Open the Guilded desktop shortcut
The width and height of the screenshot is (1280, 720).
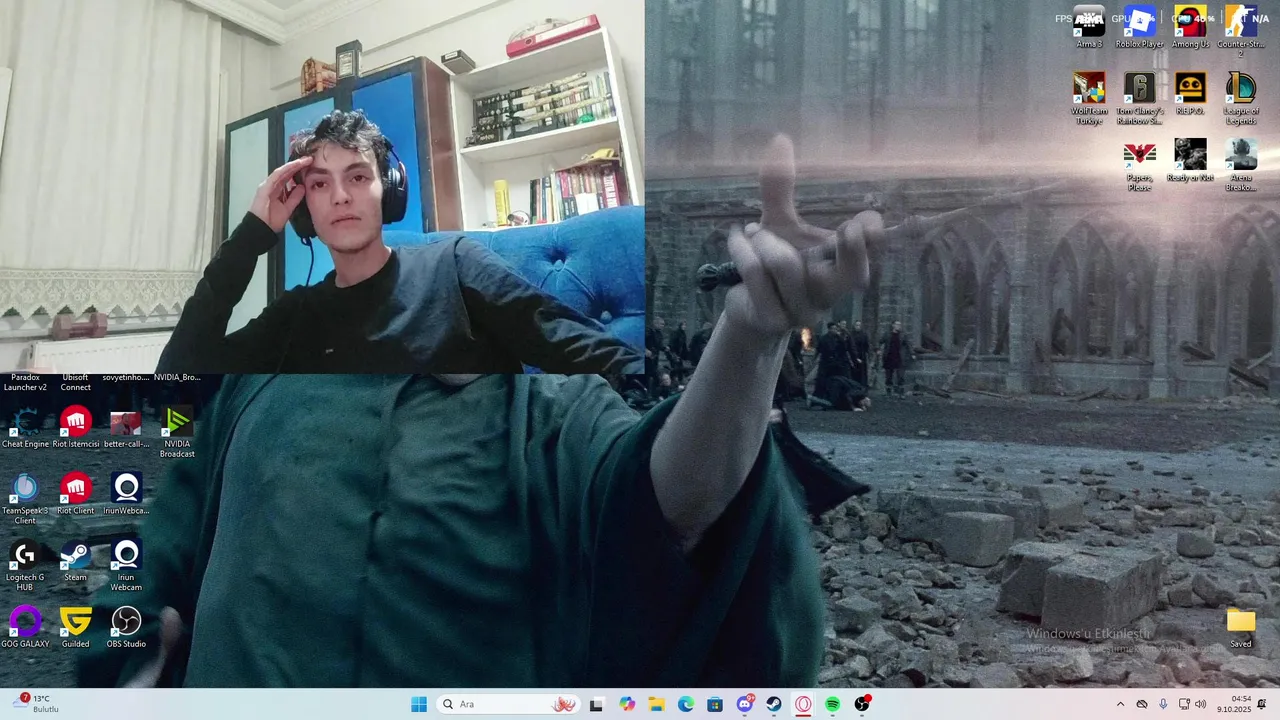point(76,627)
